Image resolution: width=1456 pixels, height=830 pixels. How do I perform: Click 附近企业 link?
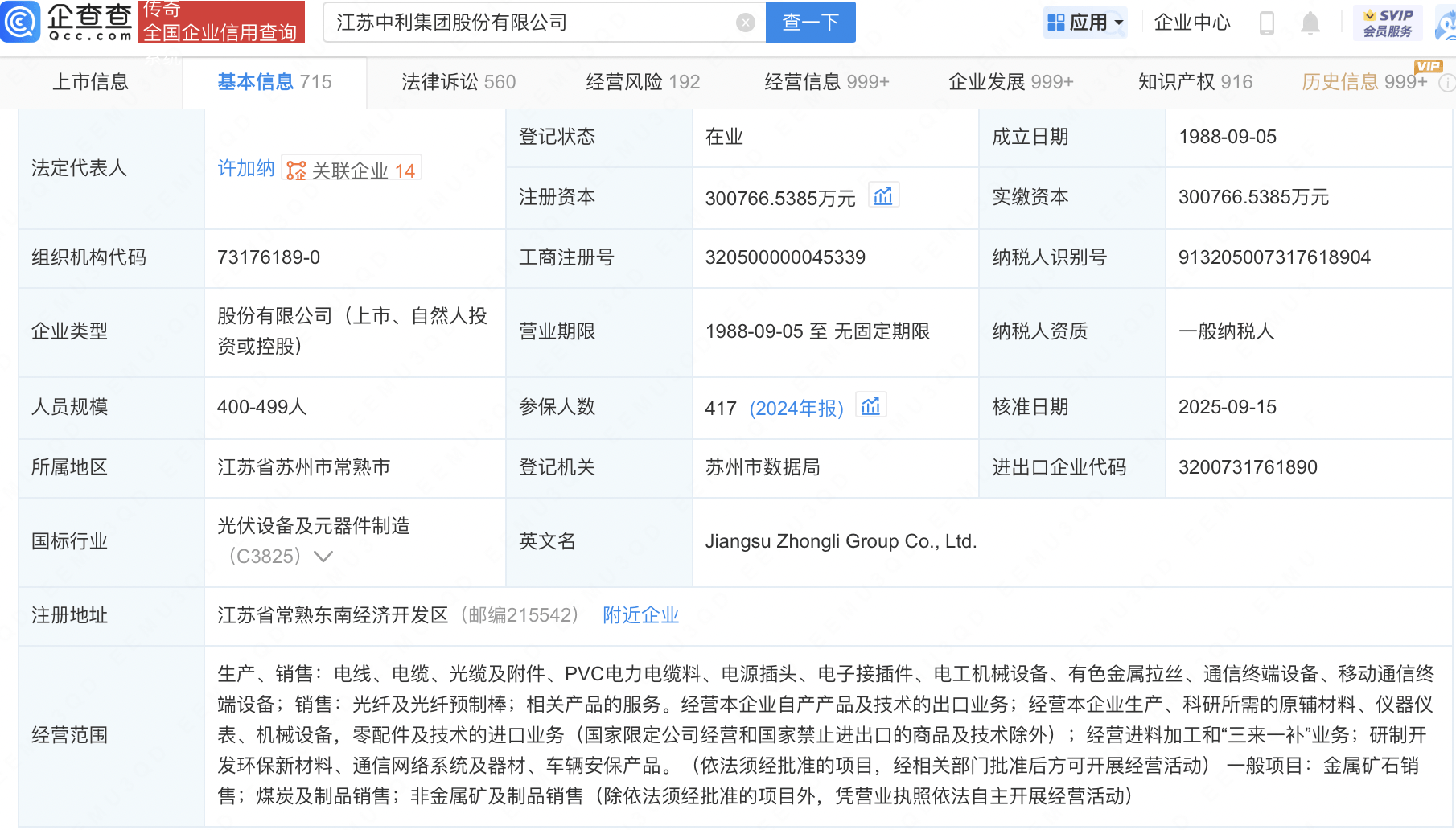click(x=641, y=615)
